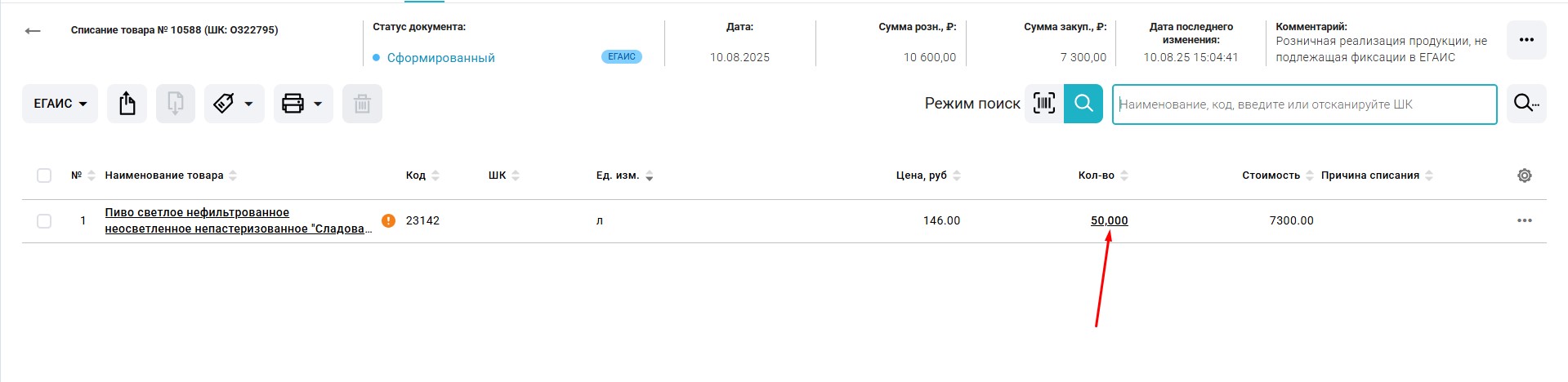This screenshot has width=1568, height=382.
Task: Focus the product name search field
Action: point(1303,104)
